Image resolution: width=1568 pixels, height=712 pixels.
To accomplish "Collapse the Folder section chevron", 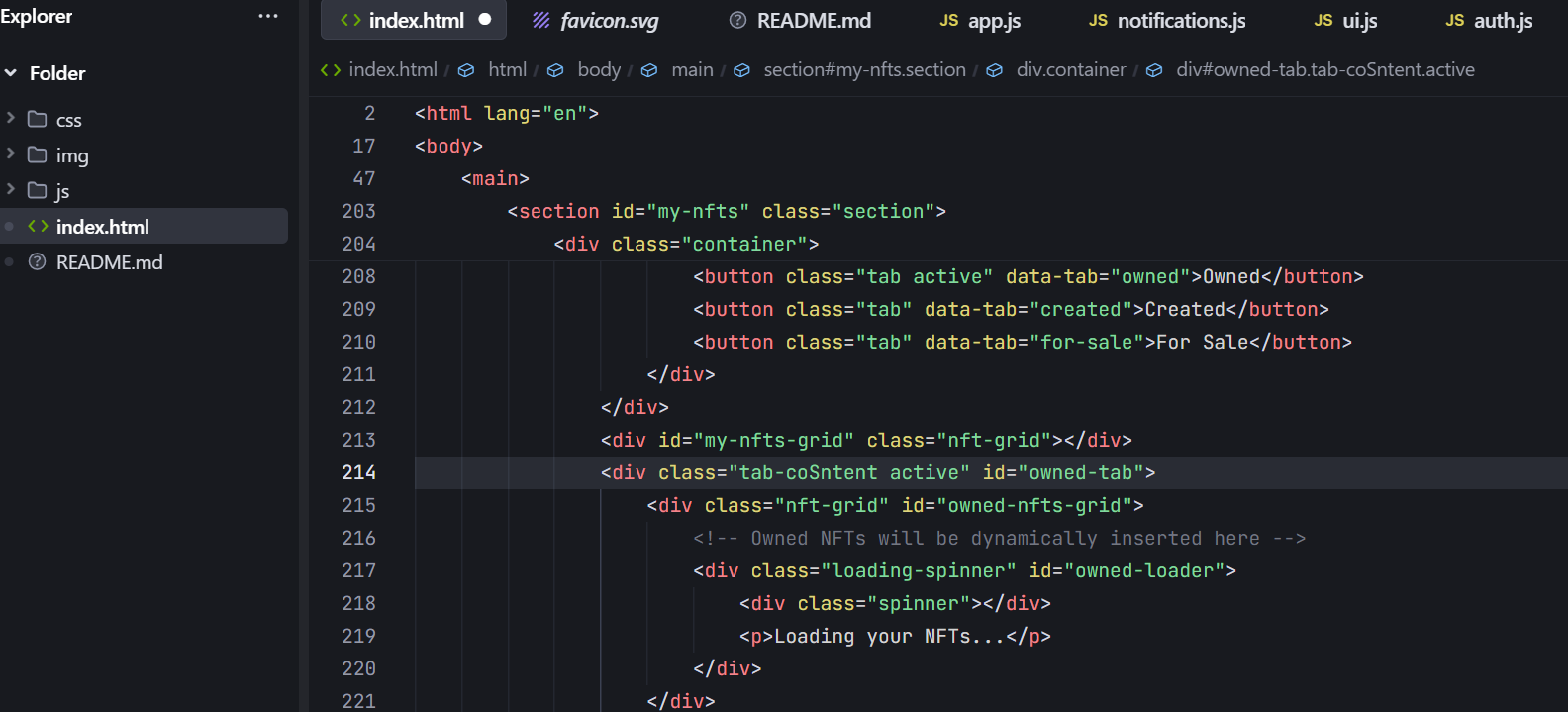I will click(11, 73).
